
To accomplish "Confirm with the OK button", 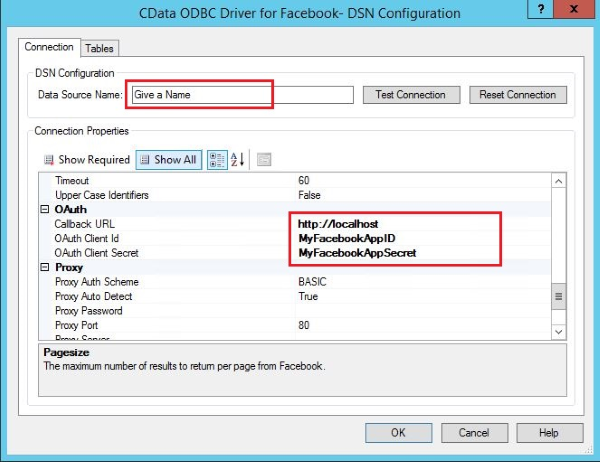I will 397,433.
